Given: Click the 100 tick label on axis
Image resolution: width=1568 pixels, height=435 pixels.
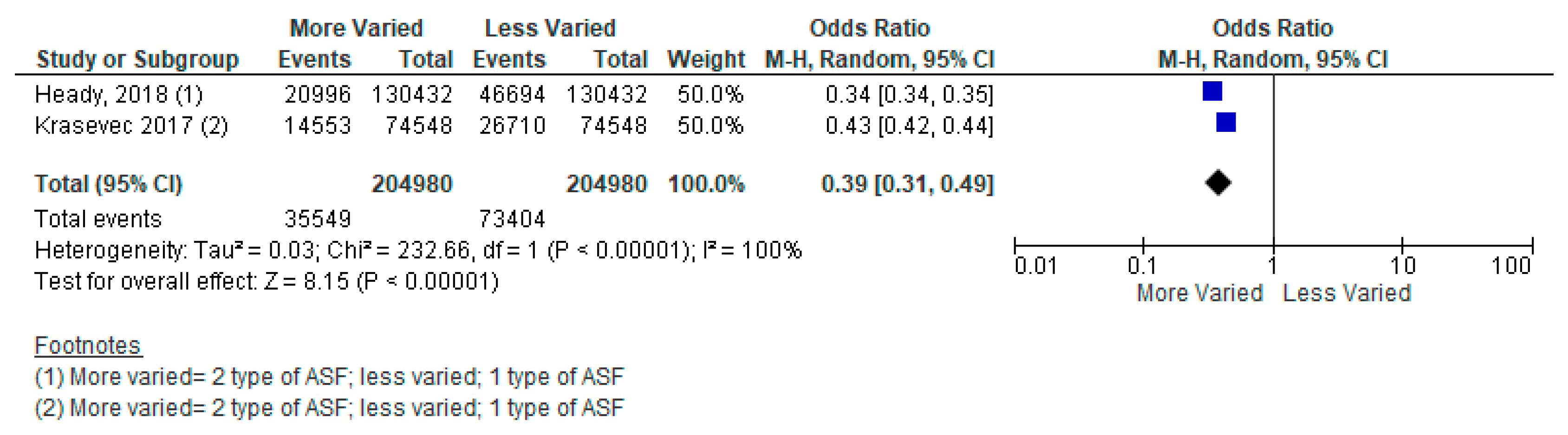Looking at the screenshot, I should 1511,266.
